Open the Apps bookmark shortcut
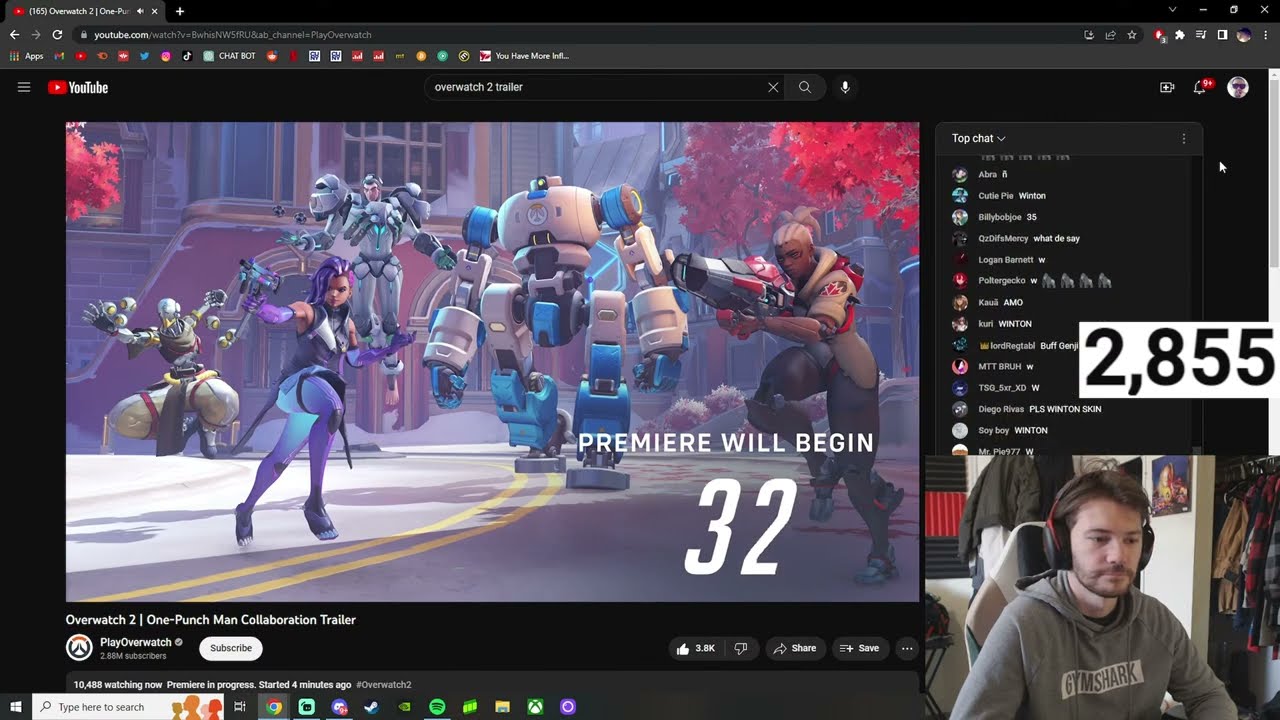The height and width of the screenshot is (720, 1280). (x=26, y=56)
